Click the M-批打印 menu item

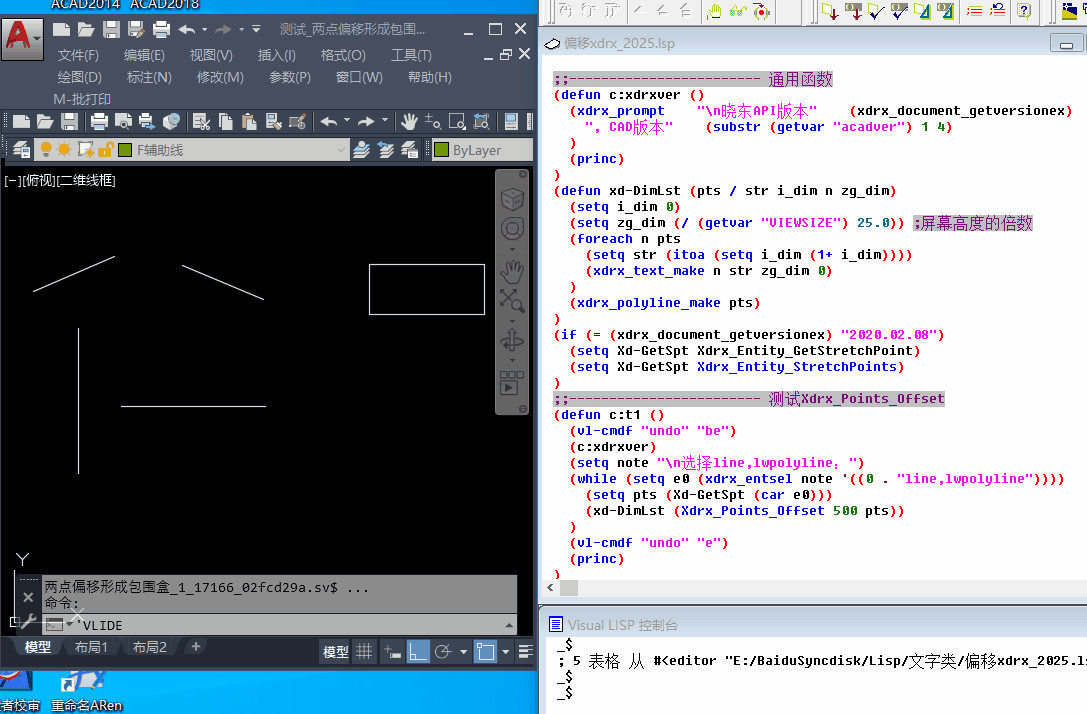click(82, 99)
